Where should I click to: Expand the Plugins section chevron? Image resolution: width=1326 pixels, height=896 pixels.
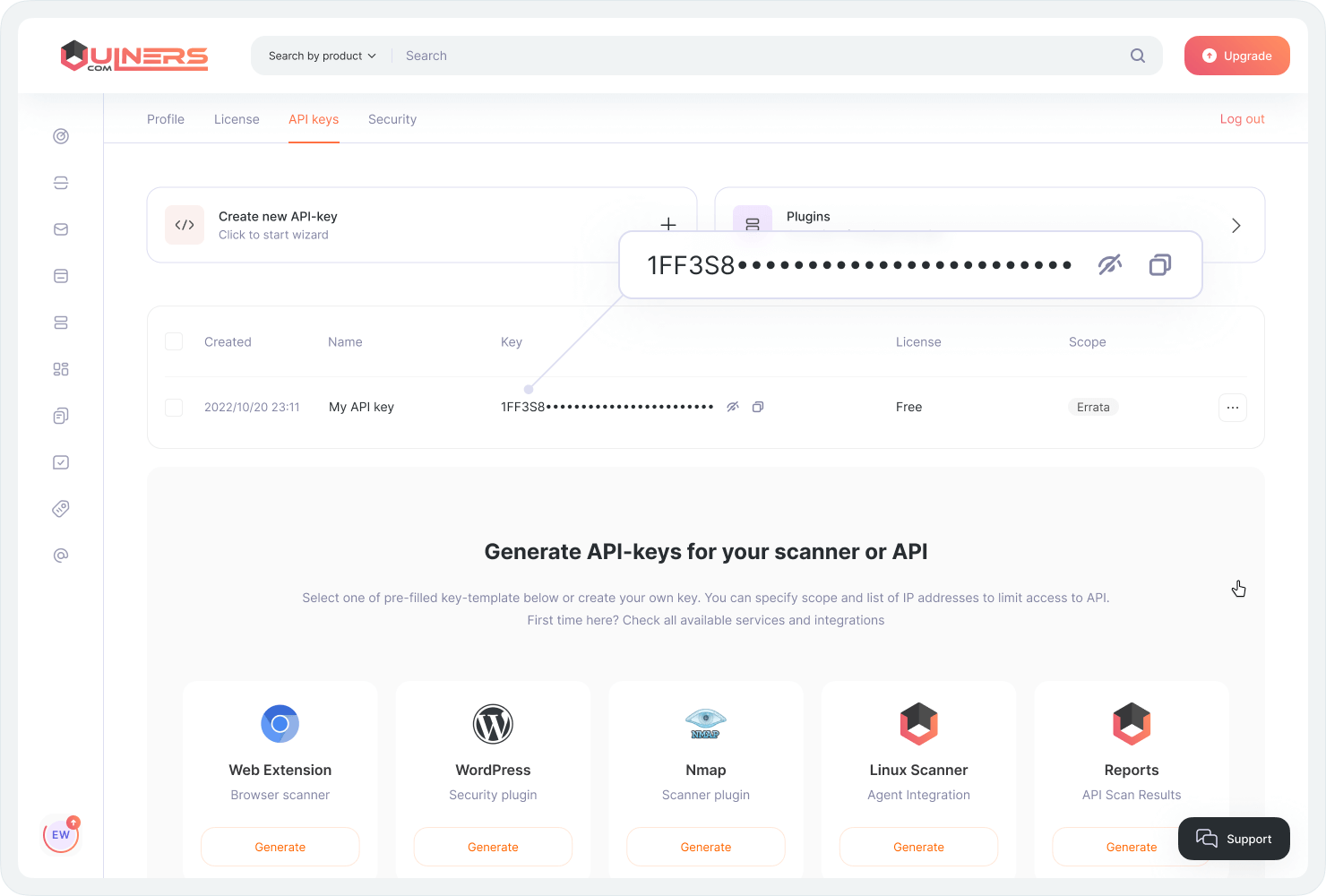pyautogui.click(x=1236, y=225)
